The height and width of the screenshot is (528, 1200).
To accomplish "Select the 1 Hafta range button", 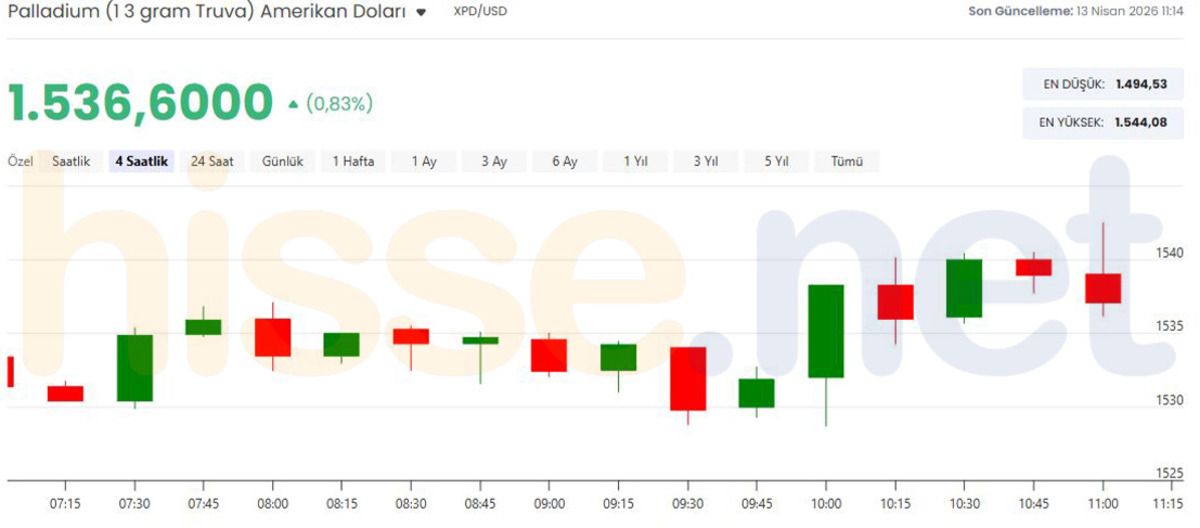I will (353, 161).
